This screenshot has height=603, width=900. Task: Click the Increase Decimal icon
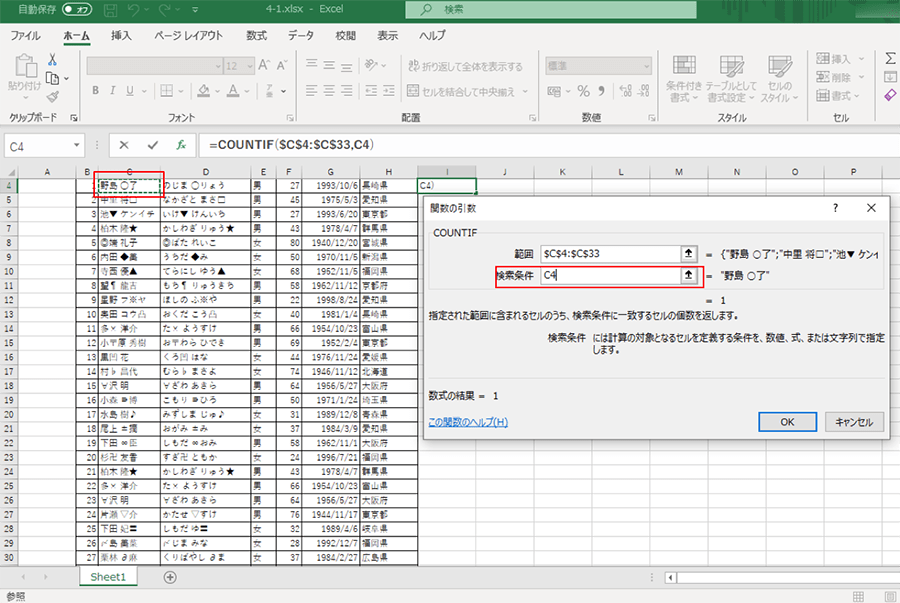click(x=626, y=91)
